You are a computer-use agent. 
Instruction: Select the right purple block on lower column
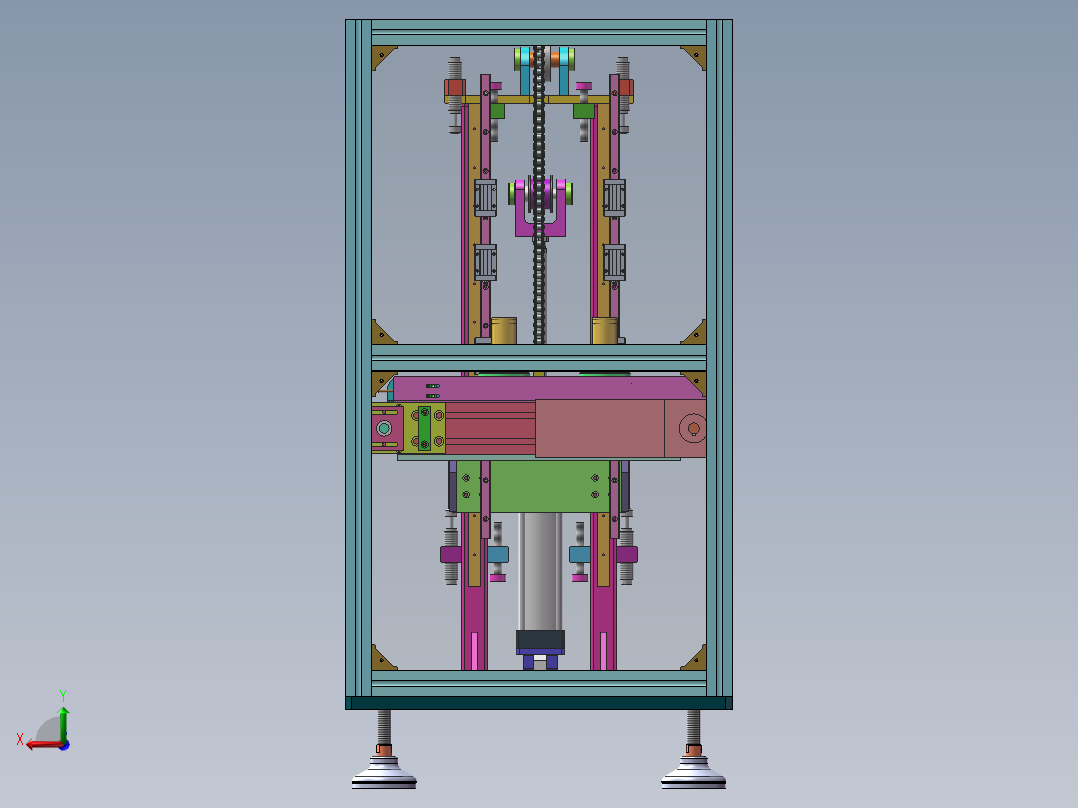pyautogui.click(x=627, y=554)
